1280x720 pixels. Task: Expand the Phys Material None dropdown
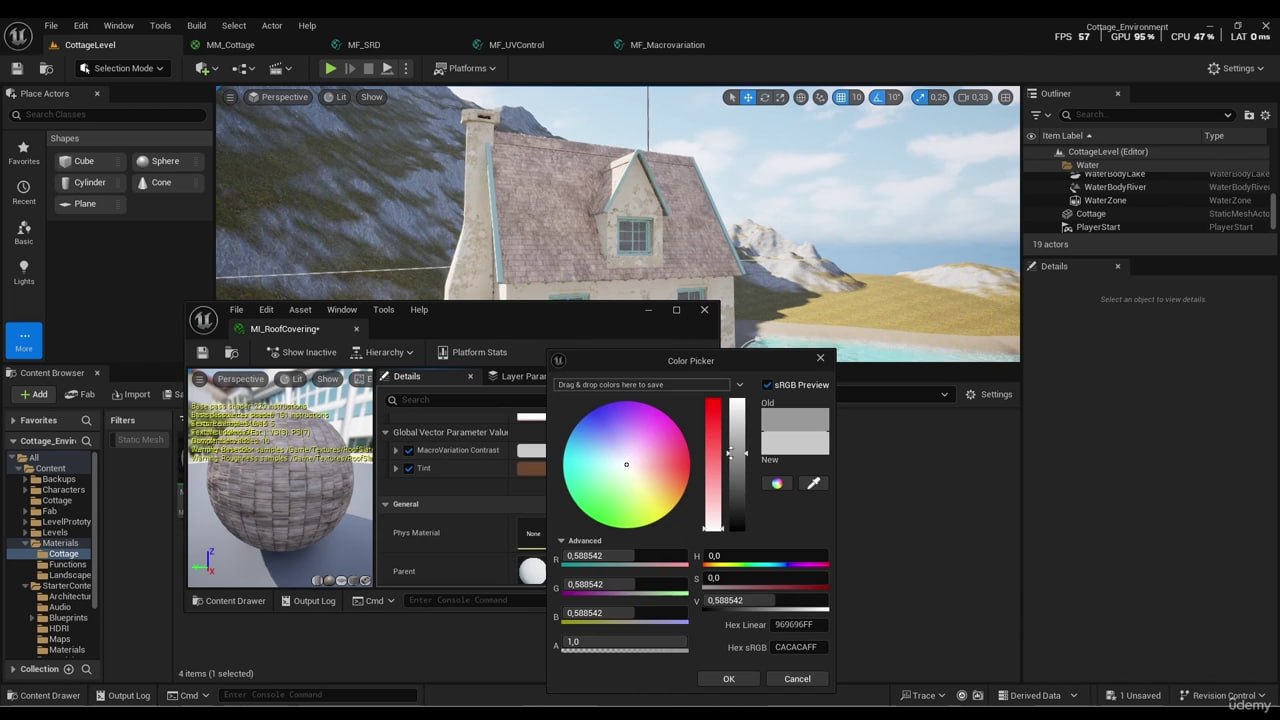[x=533, y=533]
